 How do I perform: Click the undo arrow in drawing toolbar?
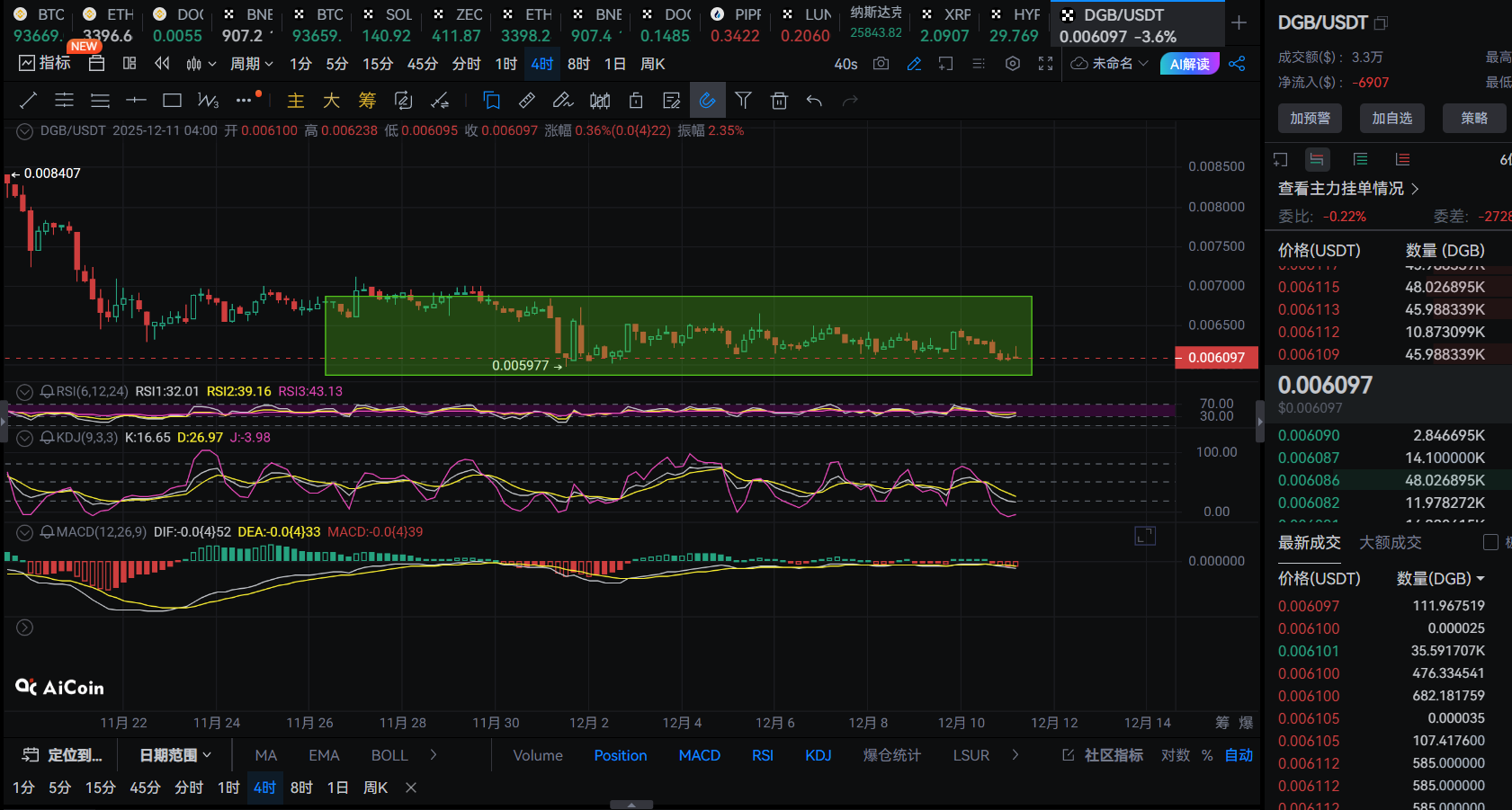[x=814, y=101]
